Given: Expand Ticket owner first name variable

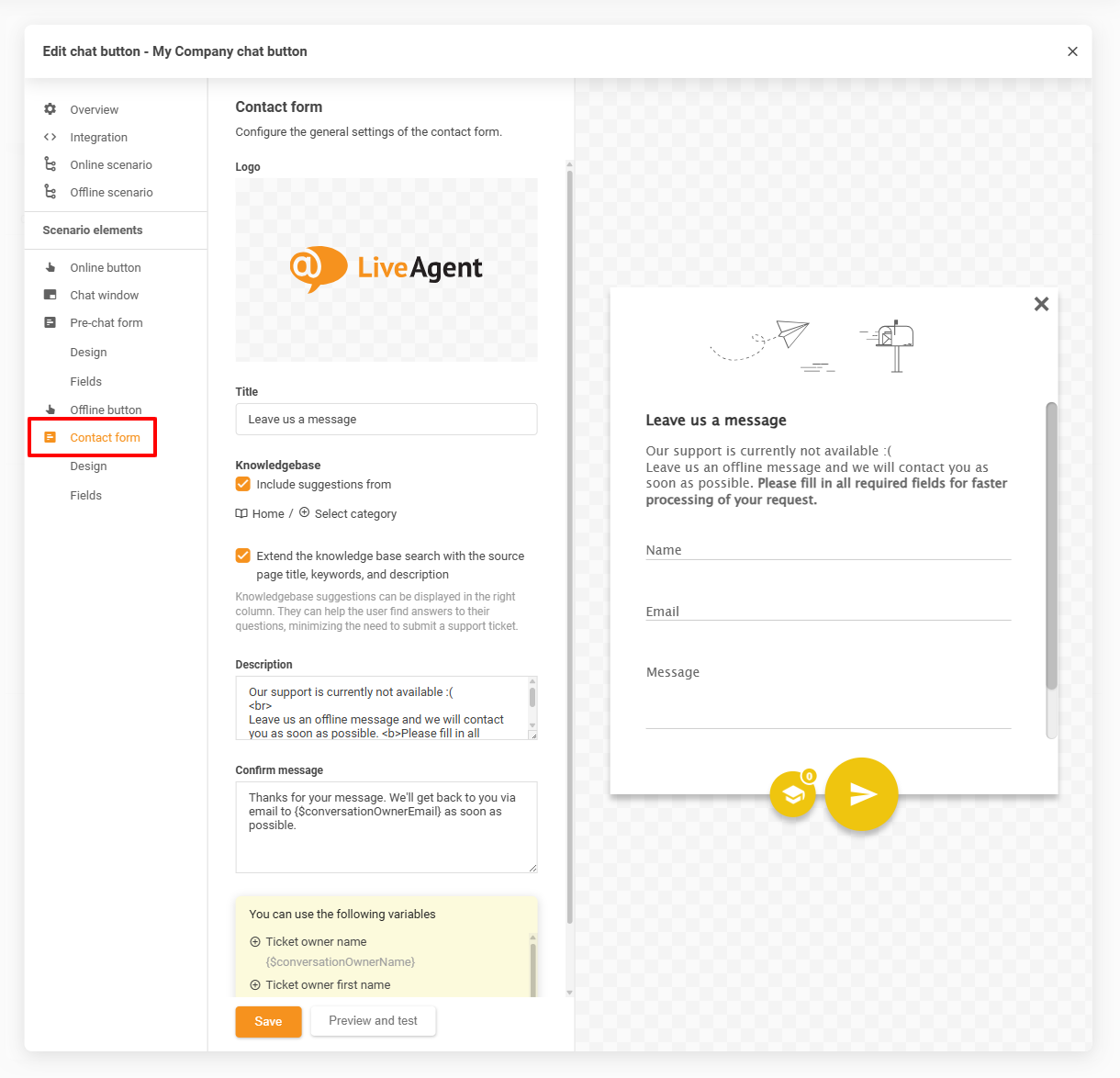Looking at the screenshot, I should [x=255, y=984].
